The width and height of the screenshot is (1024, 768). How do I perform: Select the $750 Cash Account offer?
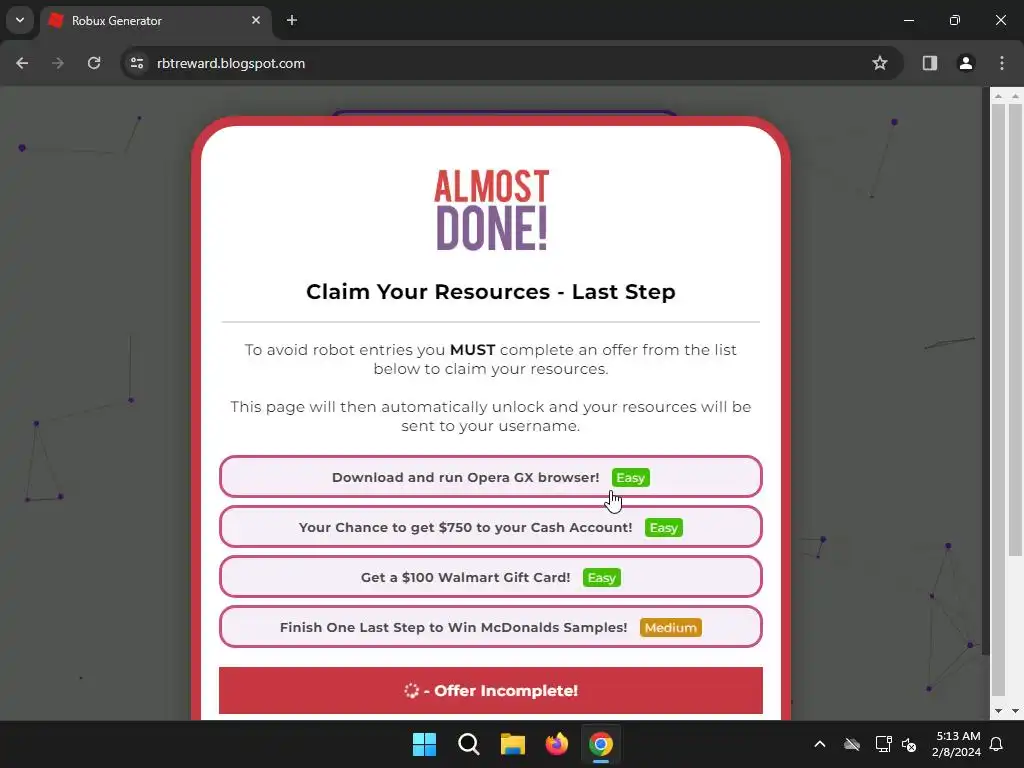(491, 527)
